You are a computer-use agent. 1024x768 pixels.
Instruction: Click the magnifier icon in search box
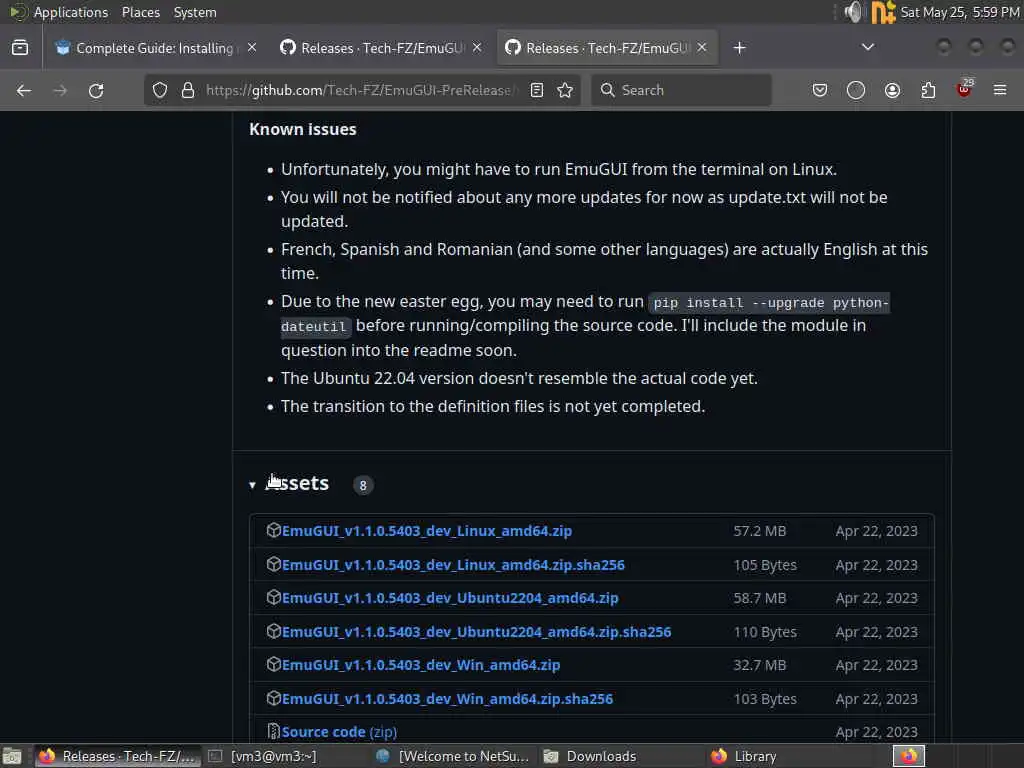[x=607, y=90]
